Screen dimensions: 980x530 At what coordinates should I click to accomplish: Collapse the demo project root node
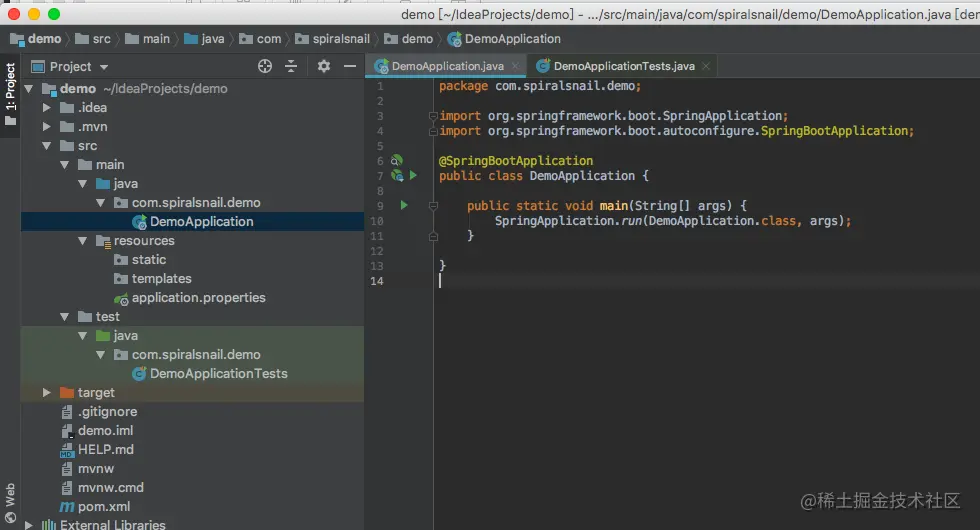[29, 89]
